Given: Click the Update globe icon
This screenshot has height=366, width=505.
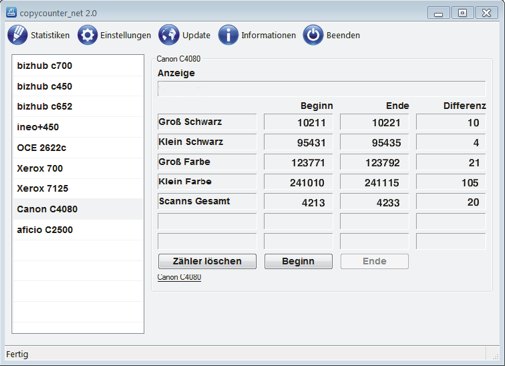Looking at the screenshot, I should tap(169, 35).
